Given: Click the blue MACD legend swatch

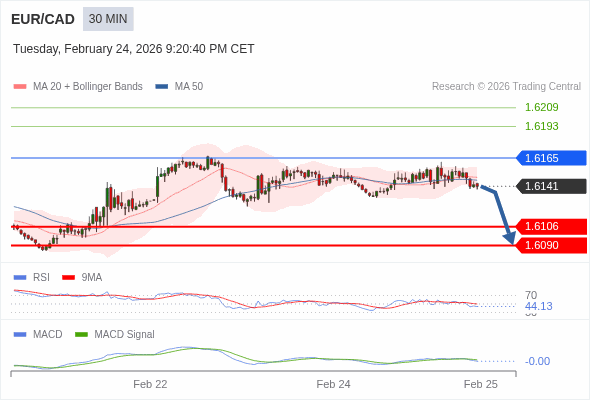Looking at the screenshot, I should [20, 335].
